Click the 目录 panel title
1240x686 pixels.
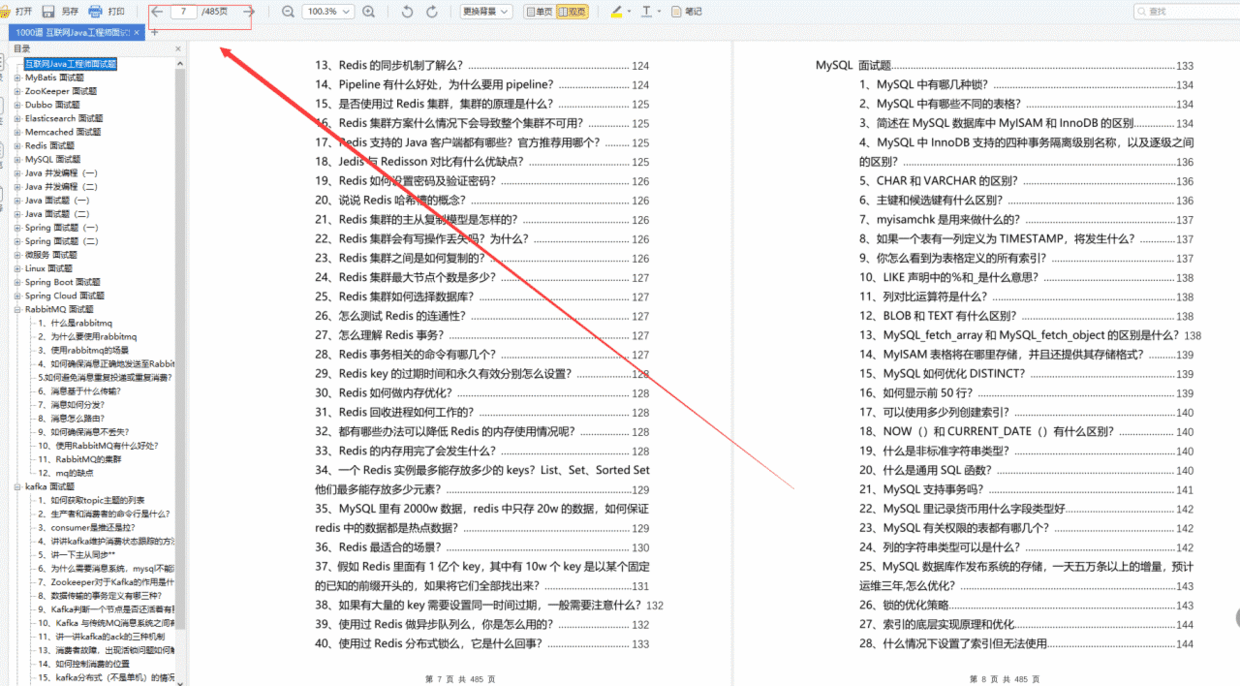(x=21, y=48)
